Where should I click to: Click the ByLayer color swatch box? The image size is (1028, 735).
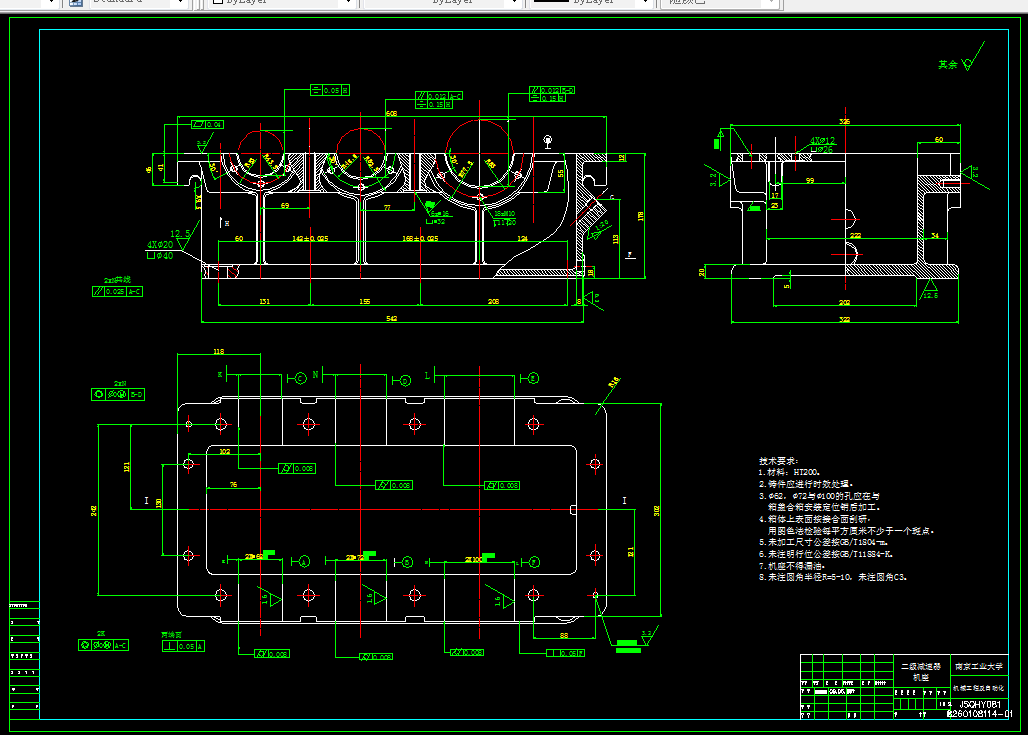point(218,2)
